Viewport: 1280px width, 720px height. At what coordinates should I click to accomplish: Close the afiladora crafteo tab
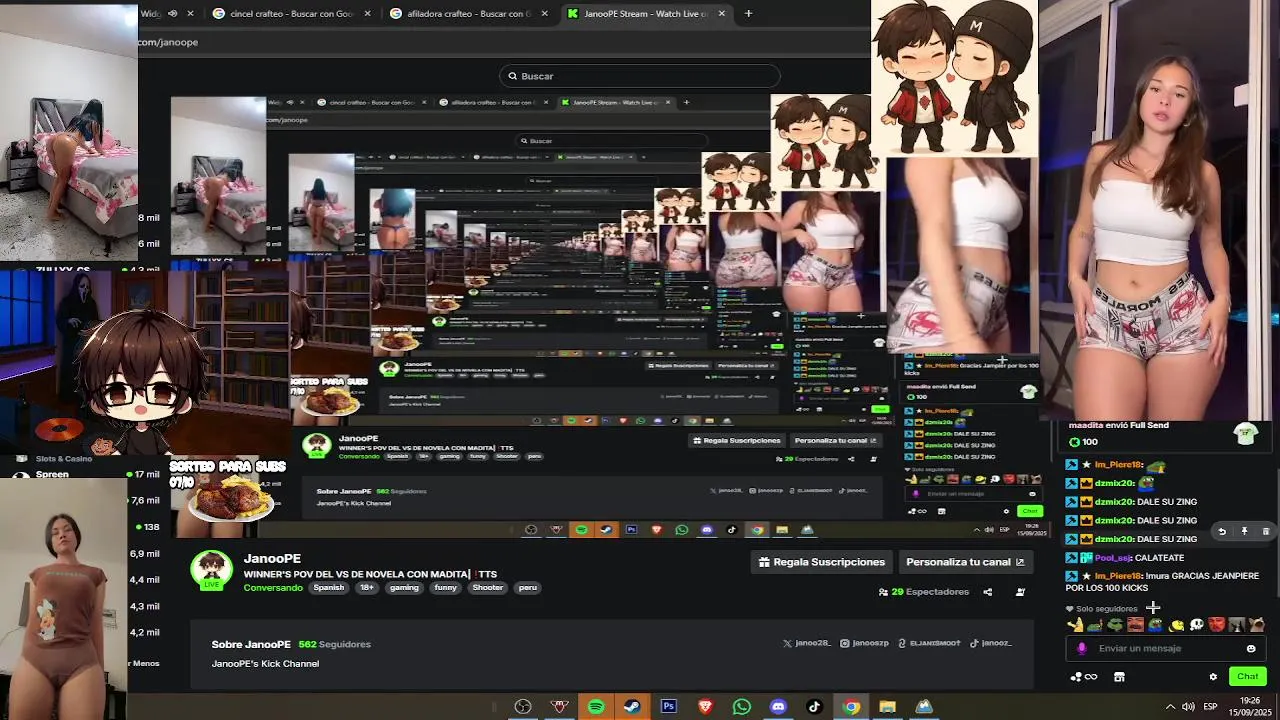(545, 14)
